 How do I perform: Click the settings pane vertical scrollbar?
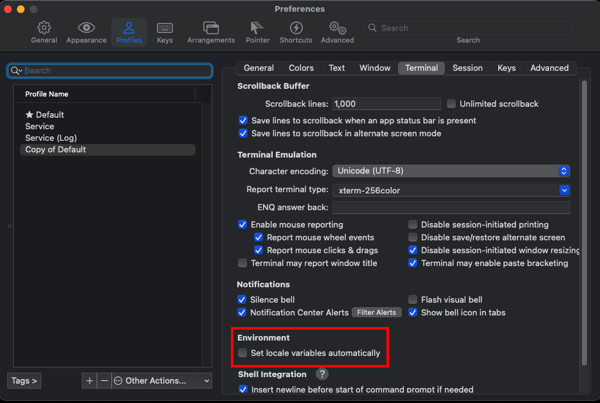tap(584, 222)
